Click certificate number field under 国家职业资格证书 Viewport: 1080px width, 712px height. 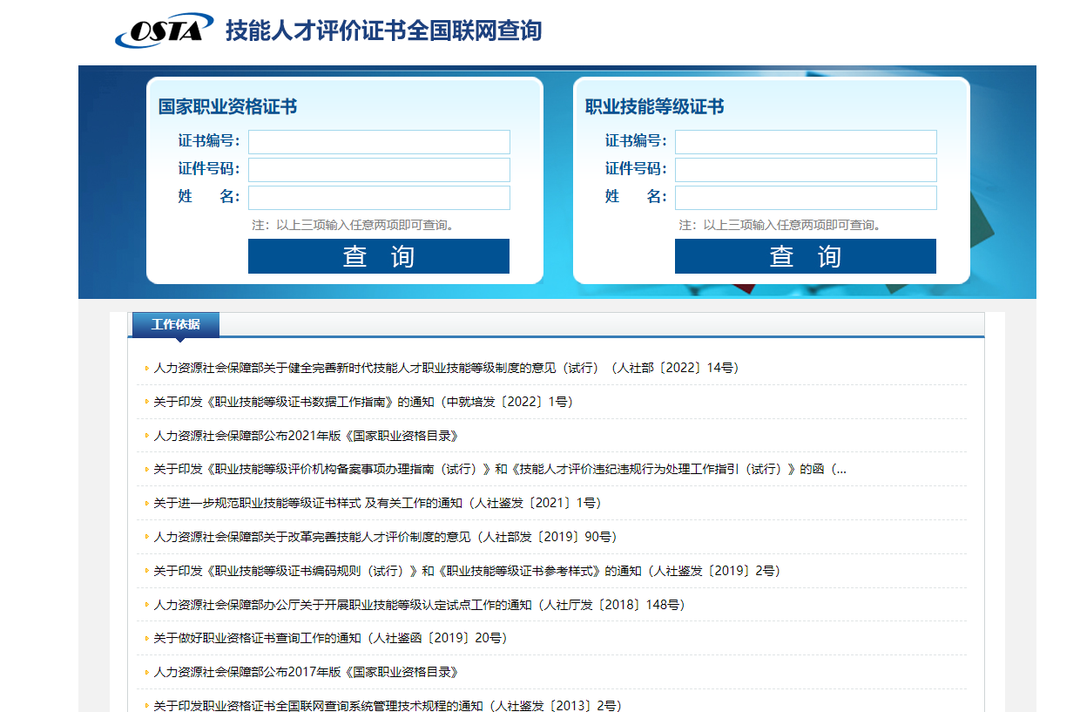pos(379,142)
